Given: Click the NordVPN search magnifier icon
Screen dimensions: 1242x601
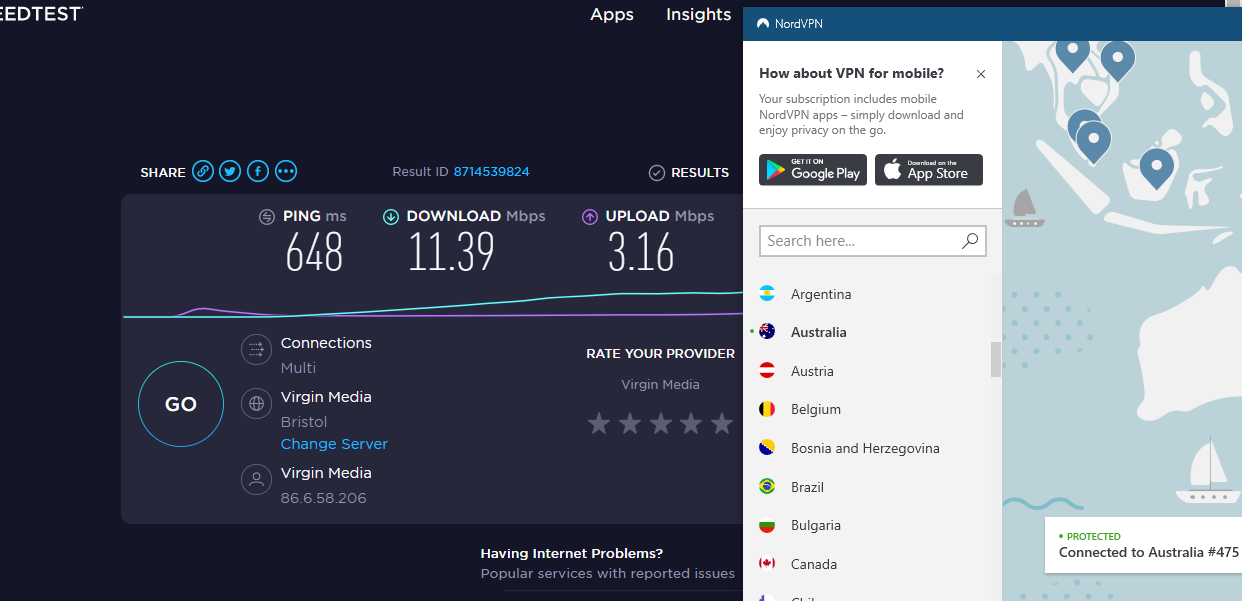Looking at the screenshot, I should coord(969,241).
